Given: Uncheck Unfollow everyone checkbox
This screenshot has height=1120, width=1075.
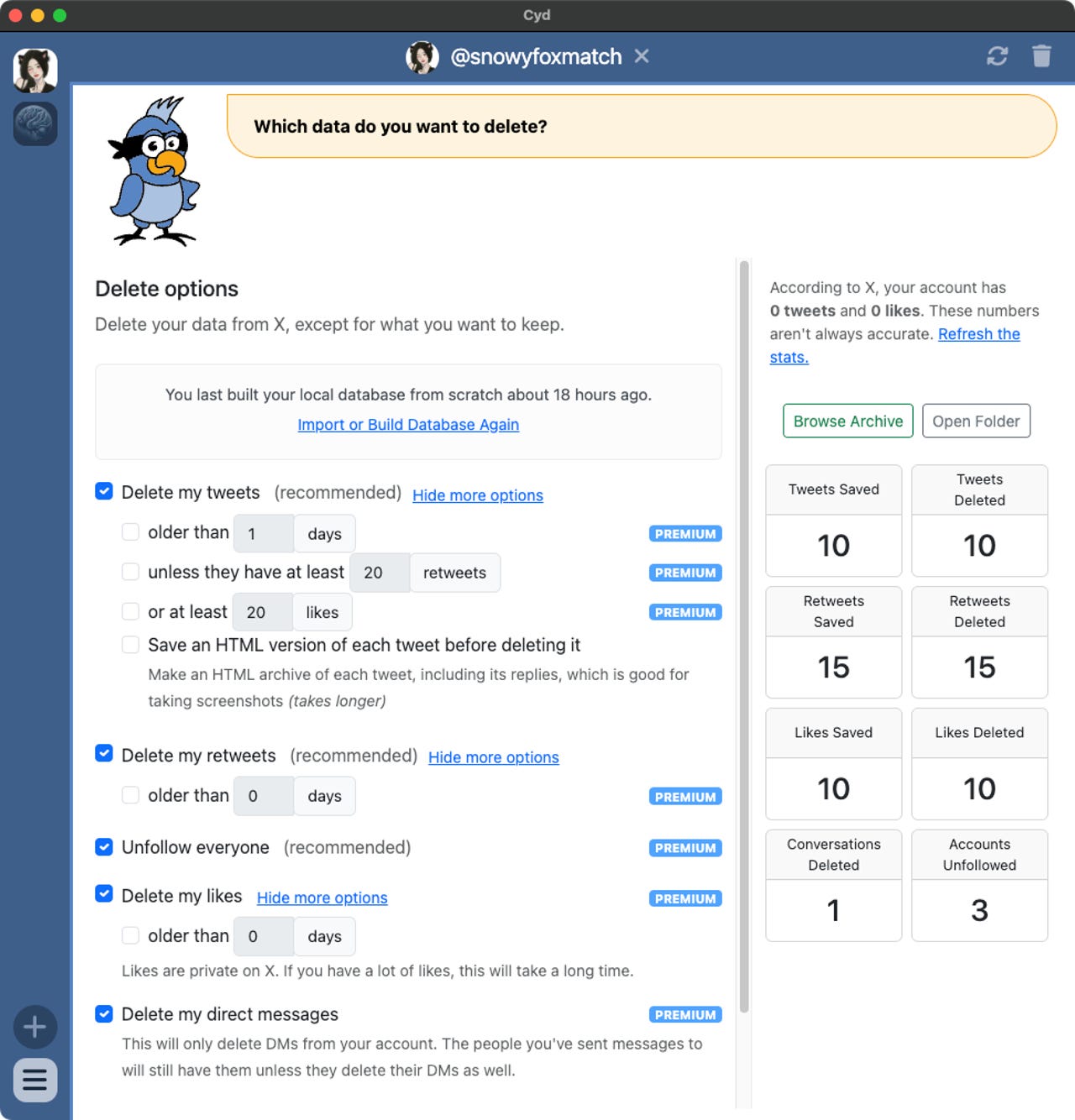Looking at the screenshot, I should [104, 846].
